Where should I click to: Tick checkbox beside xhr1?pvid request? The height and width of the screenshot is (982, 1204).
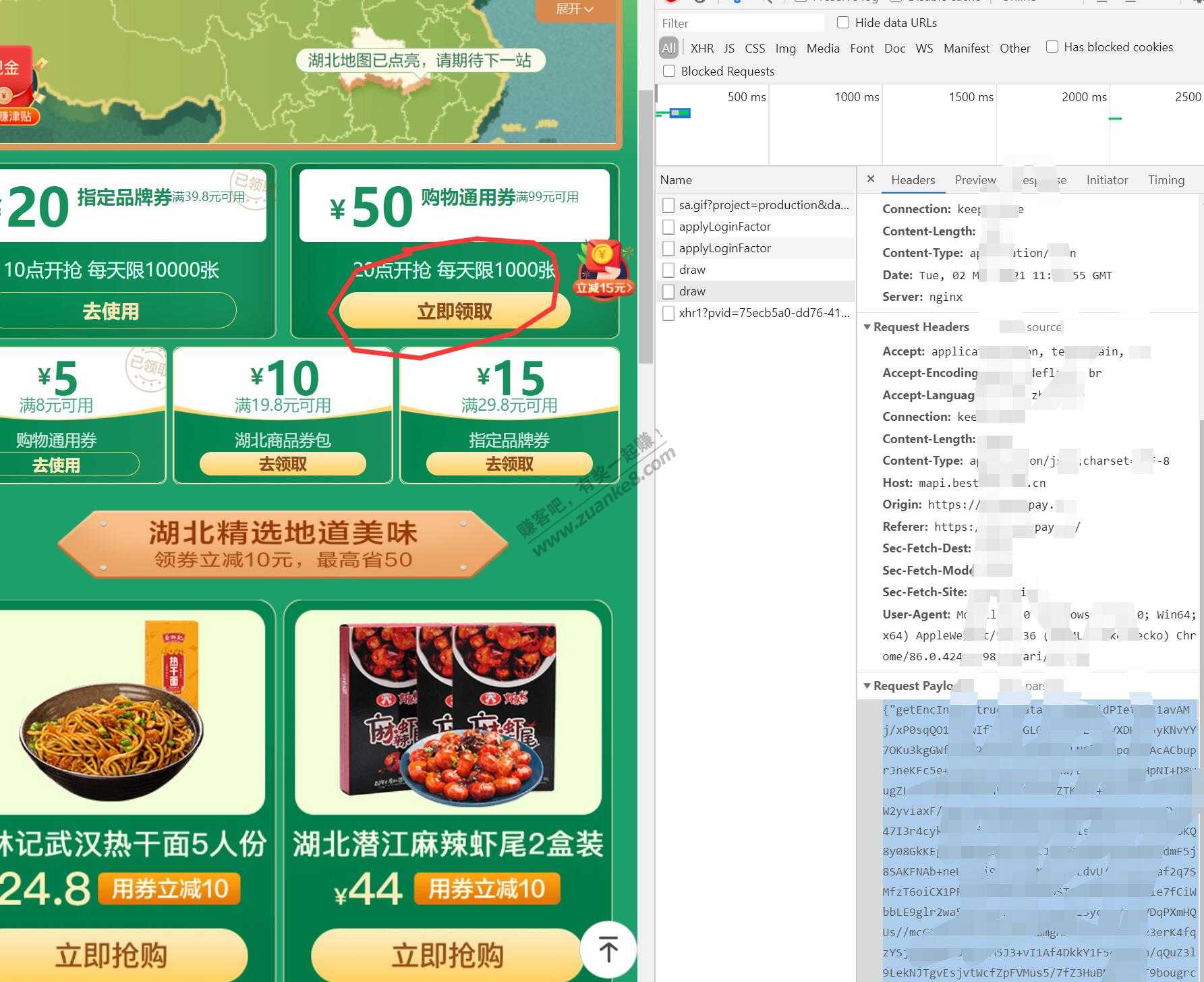coord(668,313)
